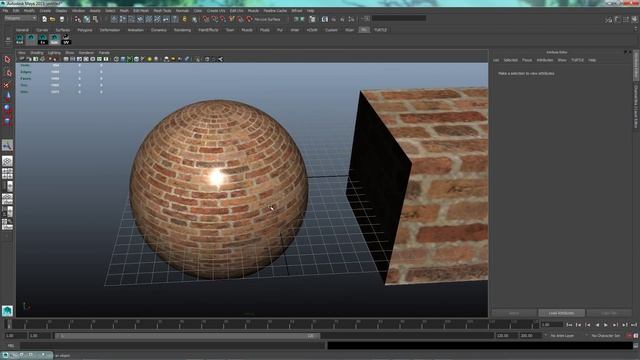Open the Edit Mesh menu

[x=141, y=11]
